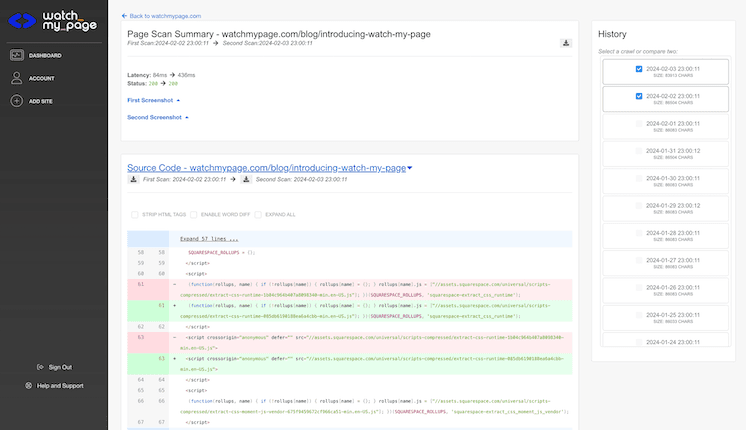Enable the Strip HTML Tags checkbox
The height and width of the screenshot is (430, 746).
coord(135,214)
